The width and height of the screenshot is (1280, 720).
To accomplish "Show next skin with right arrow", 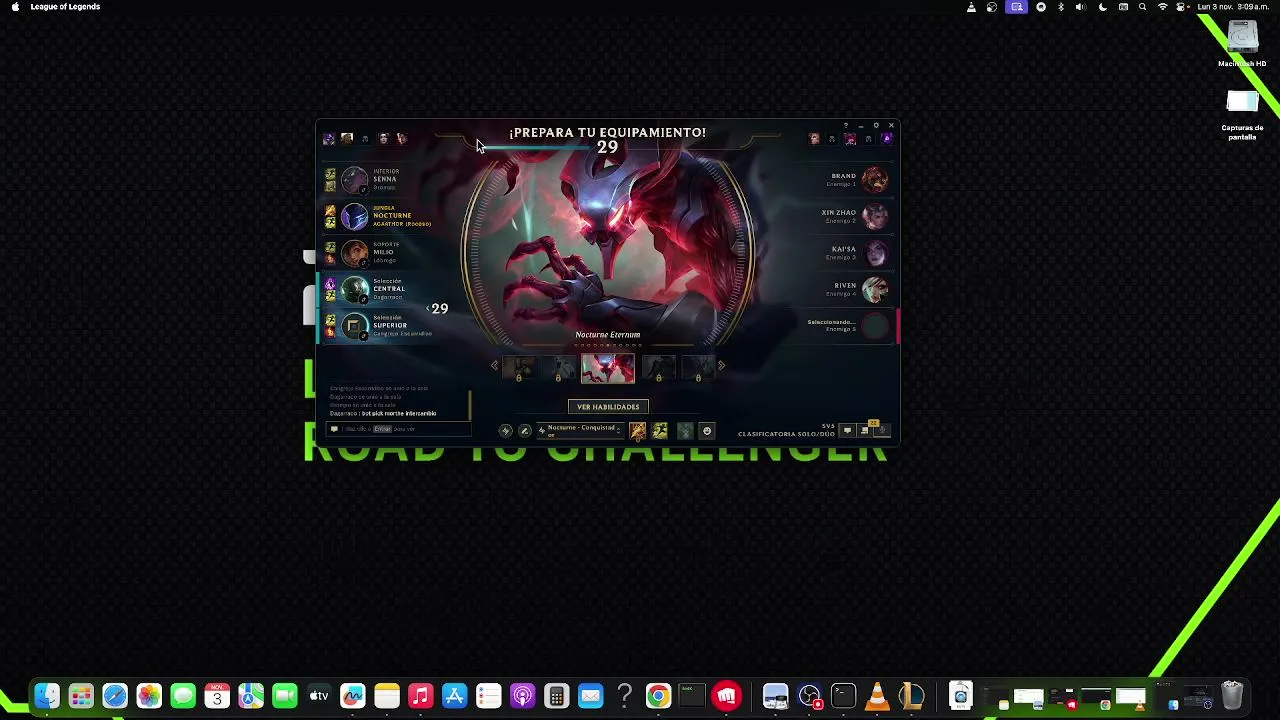I will [x=721, y=366].
